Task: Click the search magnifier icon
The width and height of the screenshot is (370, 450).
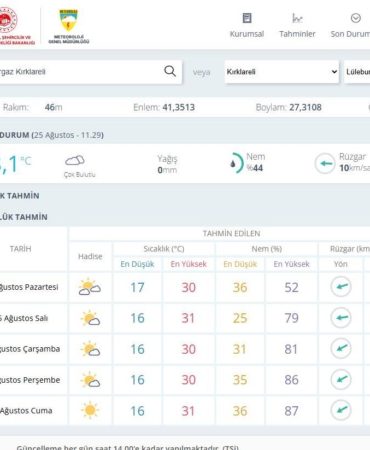Action: 170,71
